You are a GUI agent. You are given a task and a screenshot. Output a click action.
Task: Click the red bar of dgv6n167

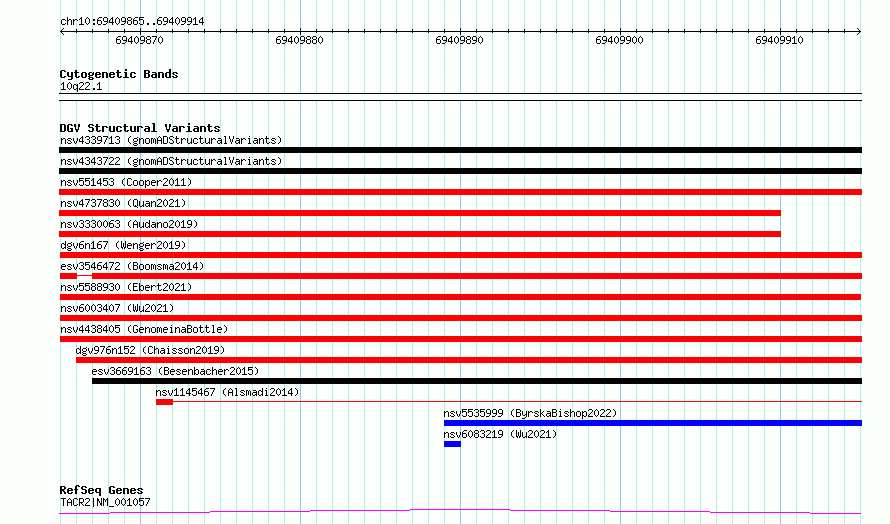coord(460,255)
